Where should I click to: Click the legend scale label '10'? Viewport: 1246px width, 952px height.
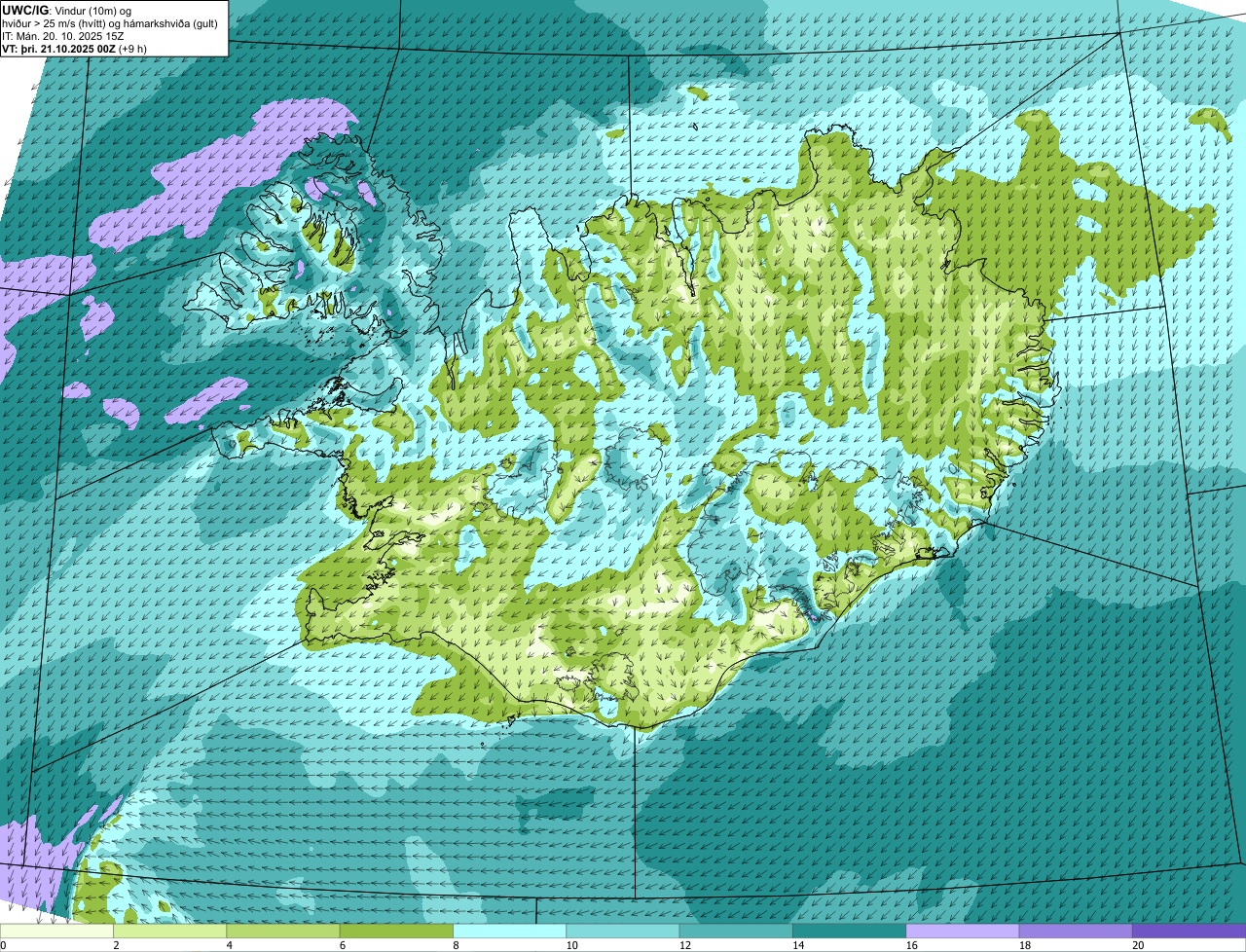coord(571,945)
